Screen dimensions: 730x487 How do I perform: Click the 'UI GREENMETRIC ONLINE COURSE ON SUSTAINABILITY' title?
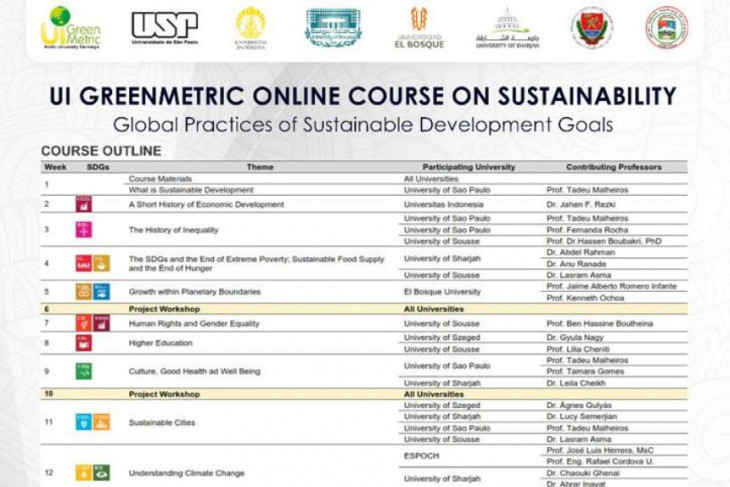tap(363, 96)
